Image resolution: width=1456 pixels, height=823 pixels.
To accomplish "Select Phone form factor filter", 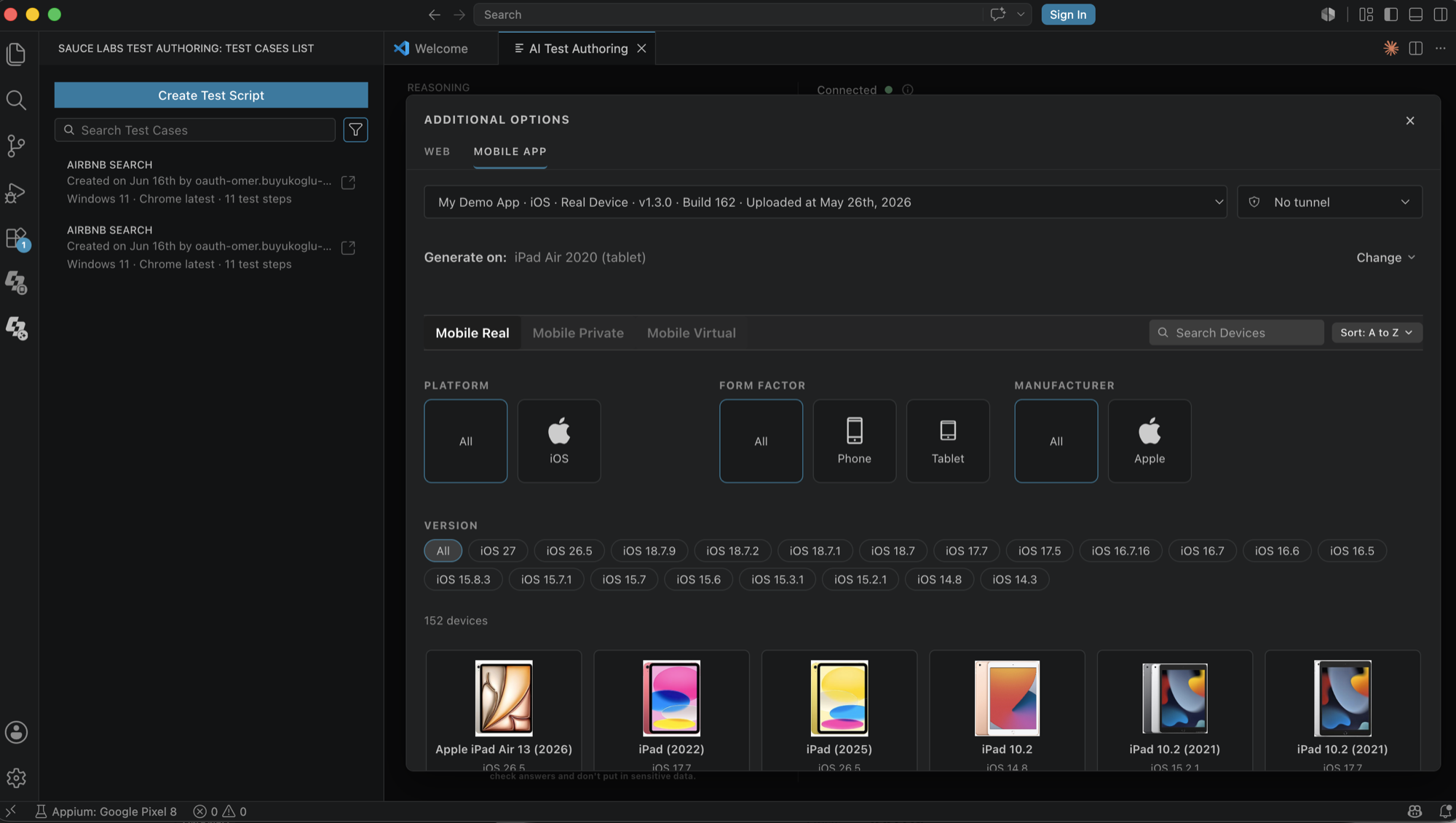I will pyautogui.click(x=855, y=441).
